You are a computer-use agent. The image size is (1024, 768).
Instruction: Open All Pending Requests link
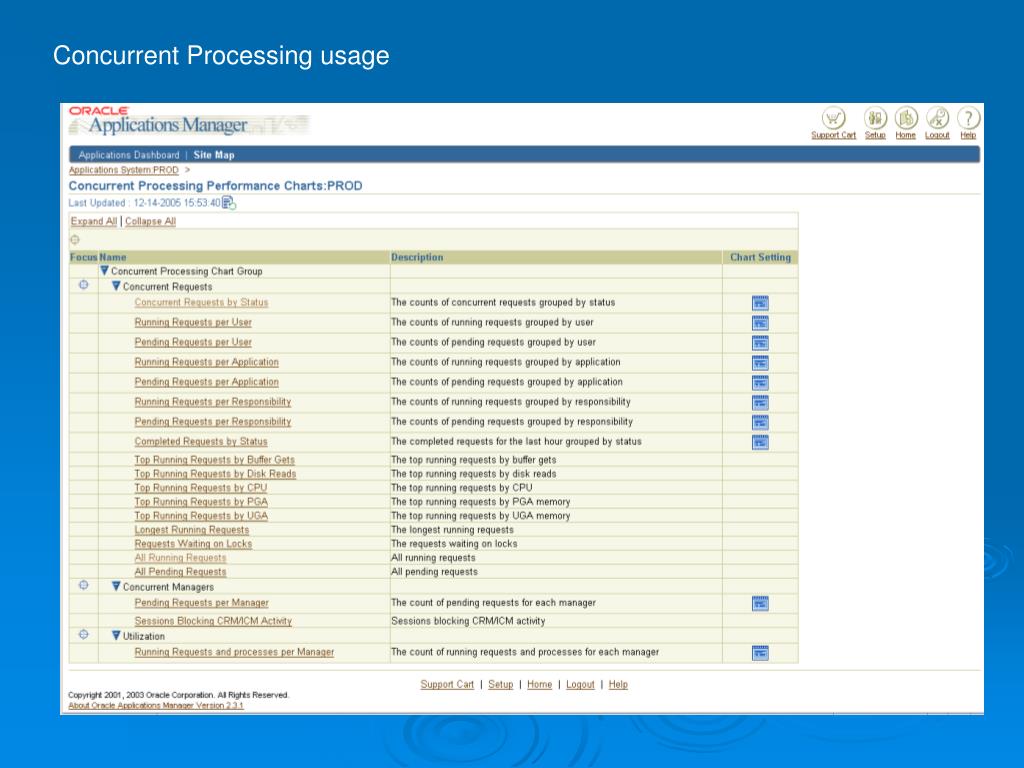(x=180, y=572)
